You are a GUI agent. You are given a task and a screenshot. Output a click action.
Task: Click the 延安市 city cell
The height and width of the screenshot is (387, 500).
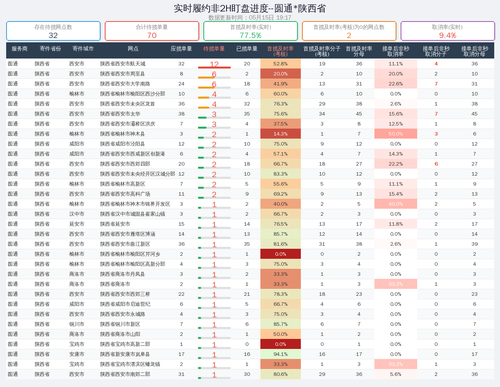click(76, 224)
